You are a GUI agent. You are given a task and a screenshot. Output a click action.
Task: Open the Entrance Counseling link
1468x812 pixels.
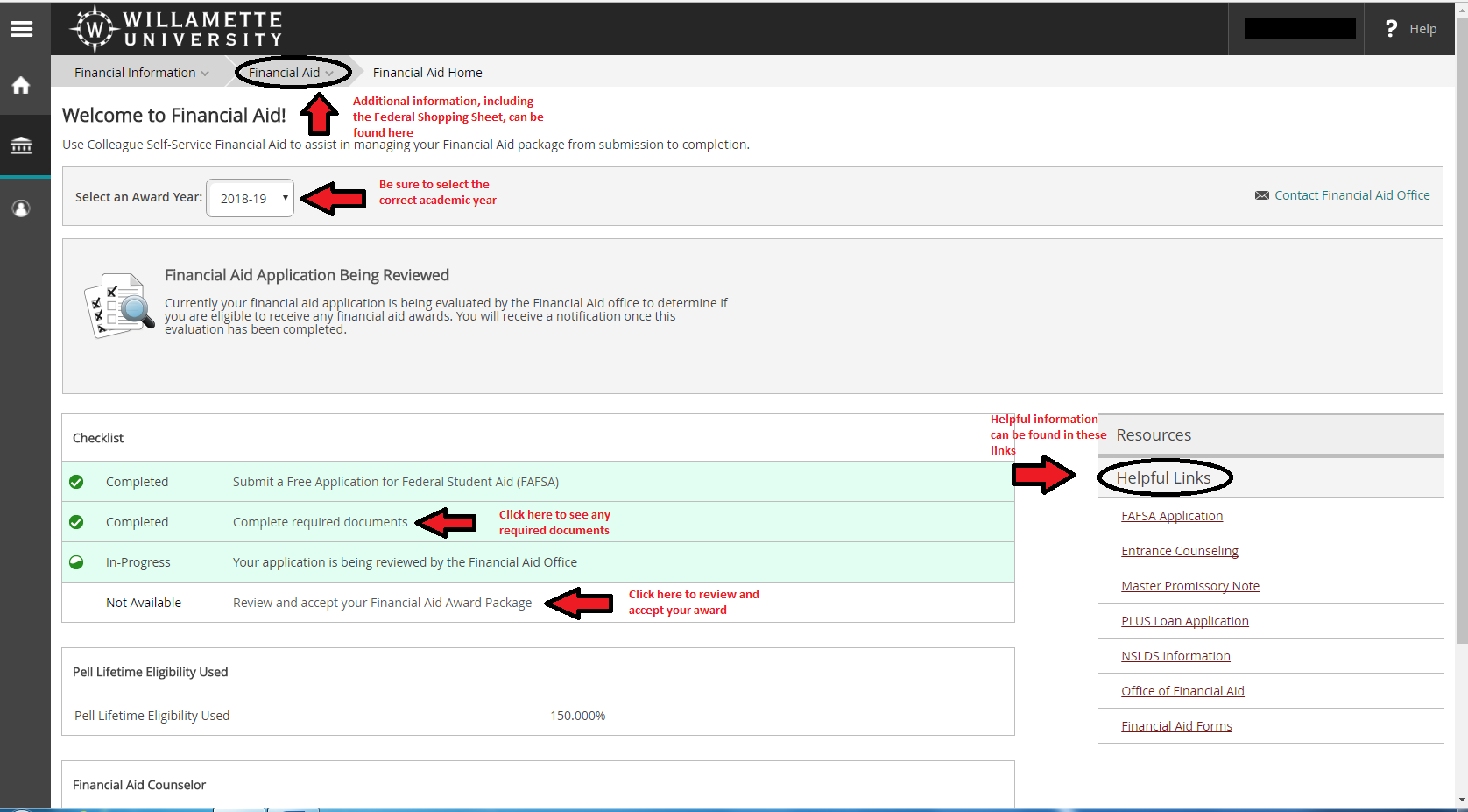point(1180,551)
